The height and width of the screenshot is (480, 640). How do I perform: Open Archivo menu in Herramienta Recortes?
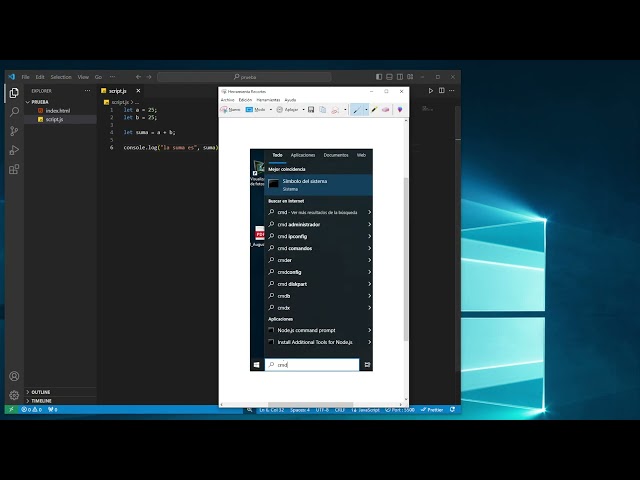pyautogui.click(x=227, y=100)
